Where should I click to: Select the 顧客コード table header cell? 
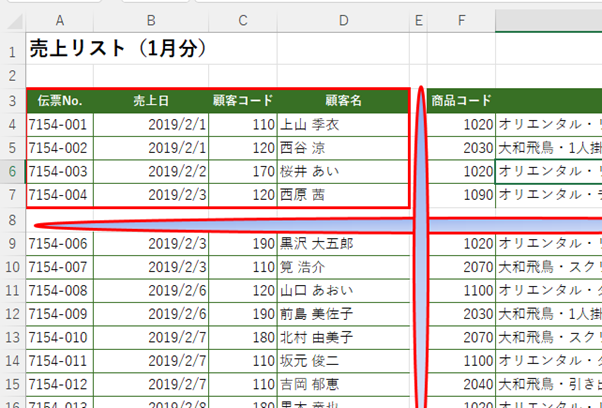click(243, 100)
